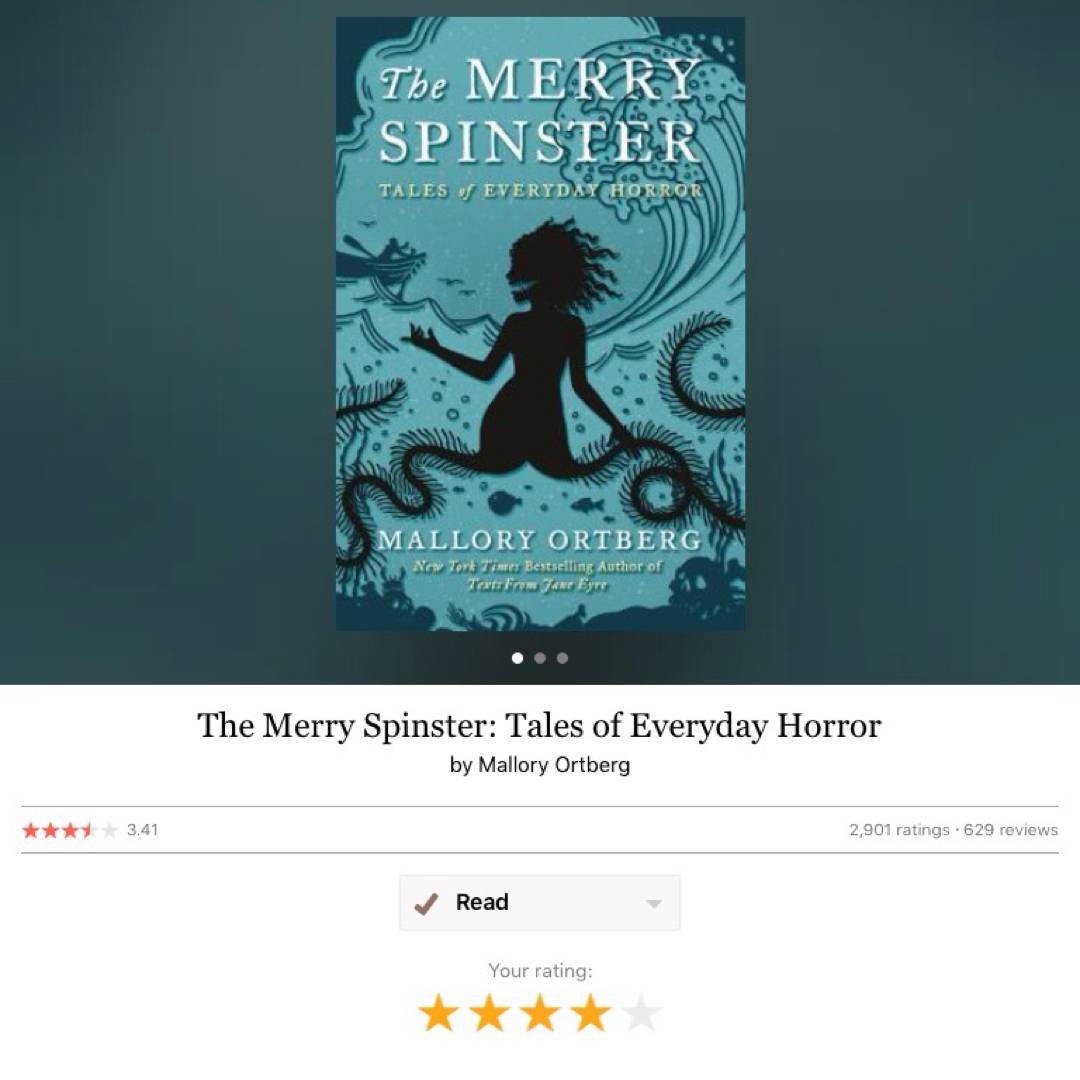Jump to the third carousel dot
Screen dimensions: 1080x1080
point(563,658)
